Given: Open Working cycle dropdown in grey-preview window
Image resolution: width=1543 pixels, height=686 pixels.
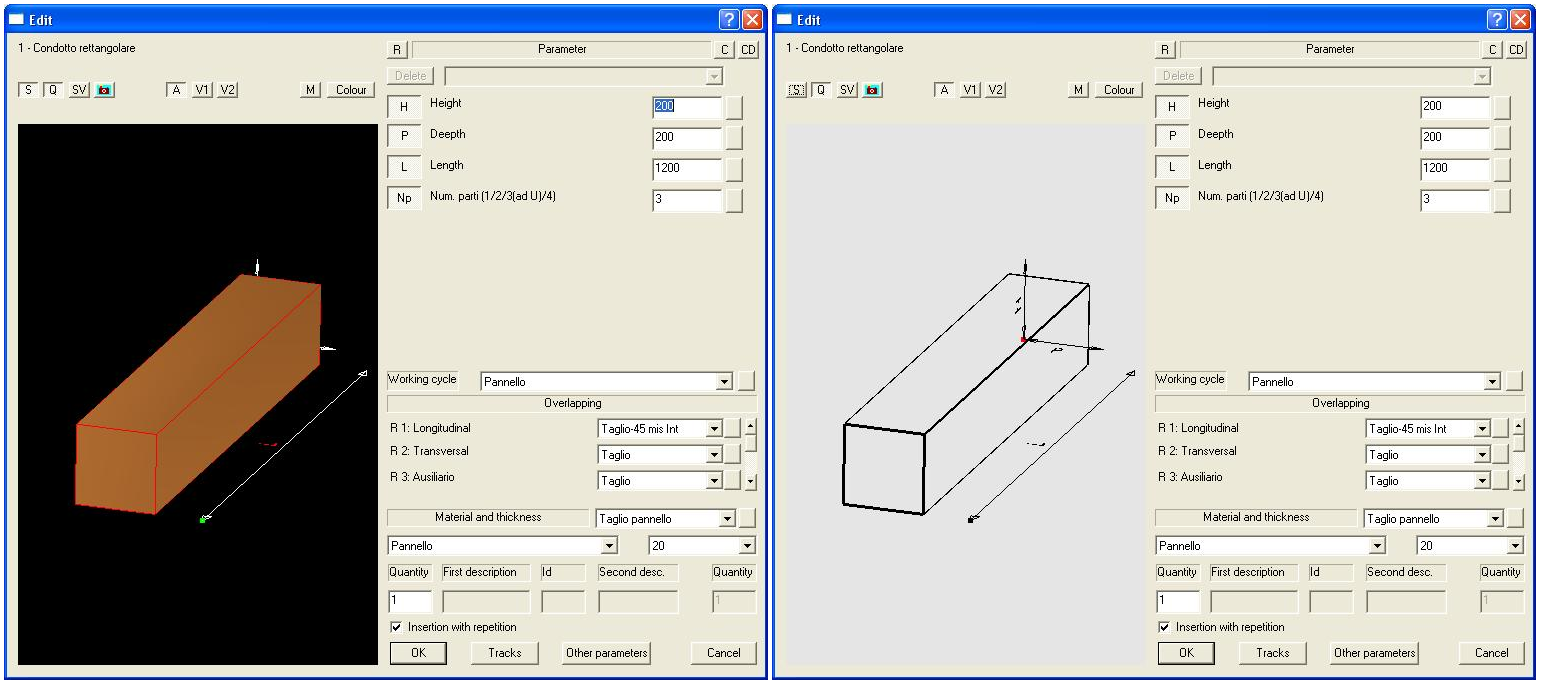Looking at the screenshot, I should 1493,382.
